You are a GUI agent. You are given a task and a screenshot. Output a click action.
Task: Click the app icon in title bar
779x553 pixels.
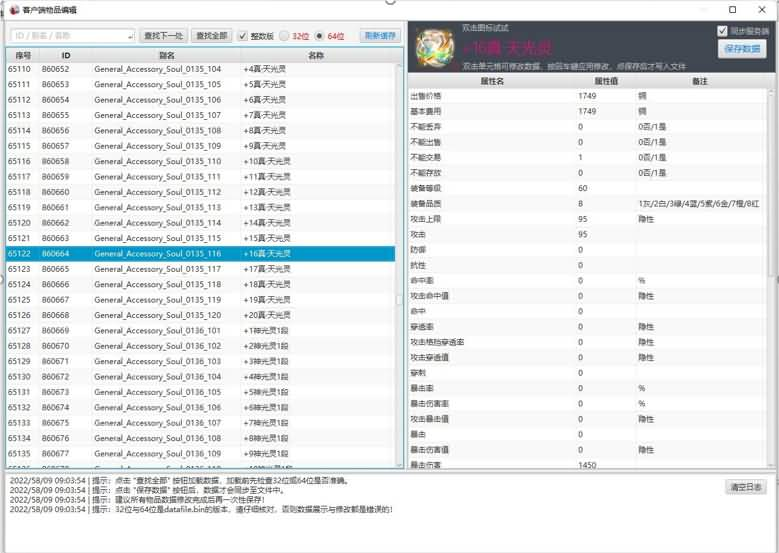click(x=12, y=9)
